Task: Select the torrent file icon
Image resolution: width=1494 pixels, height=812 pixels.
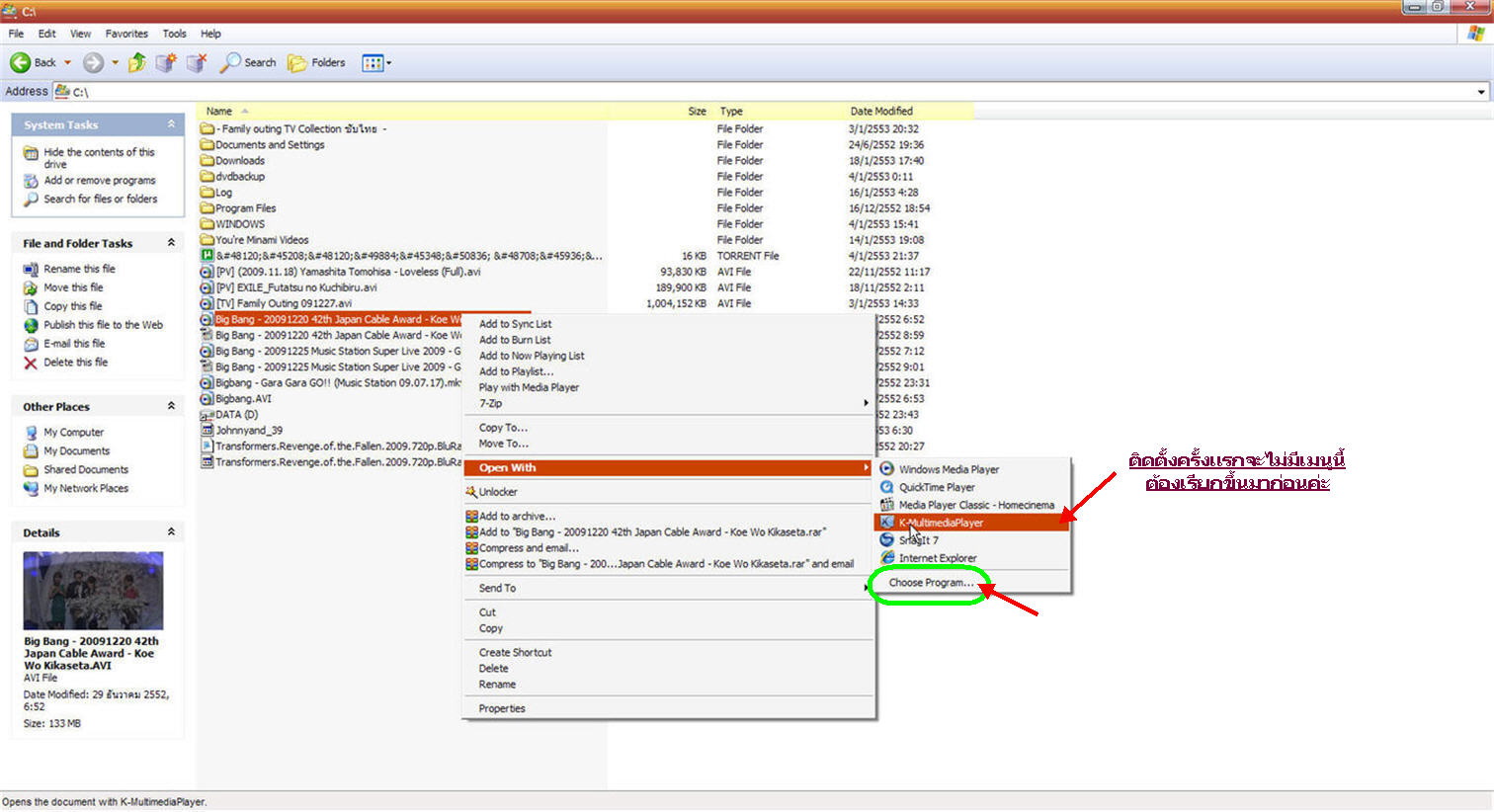Action: 207,256
